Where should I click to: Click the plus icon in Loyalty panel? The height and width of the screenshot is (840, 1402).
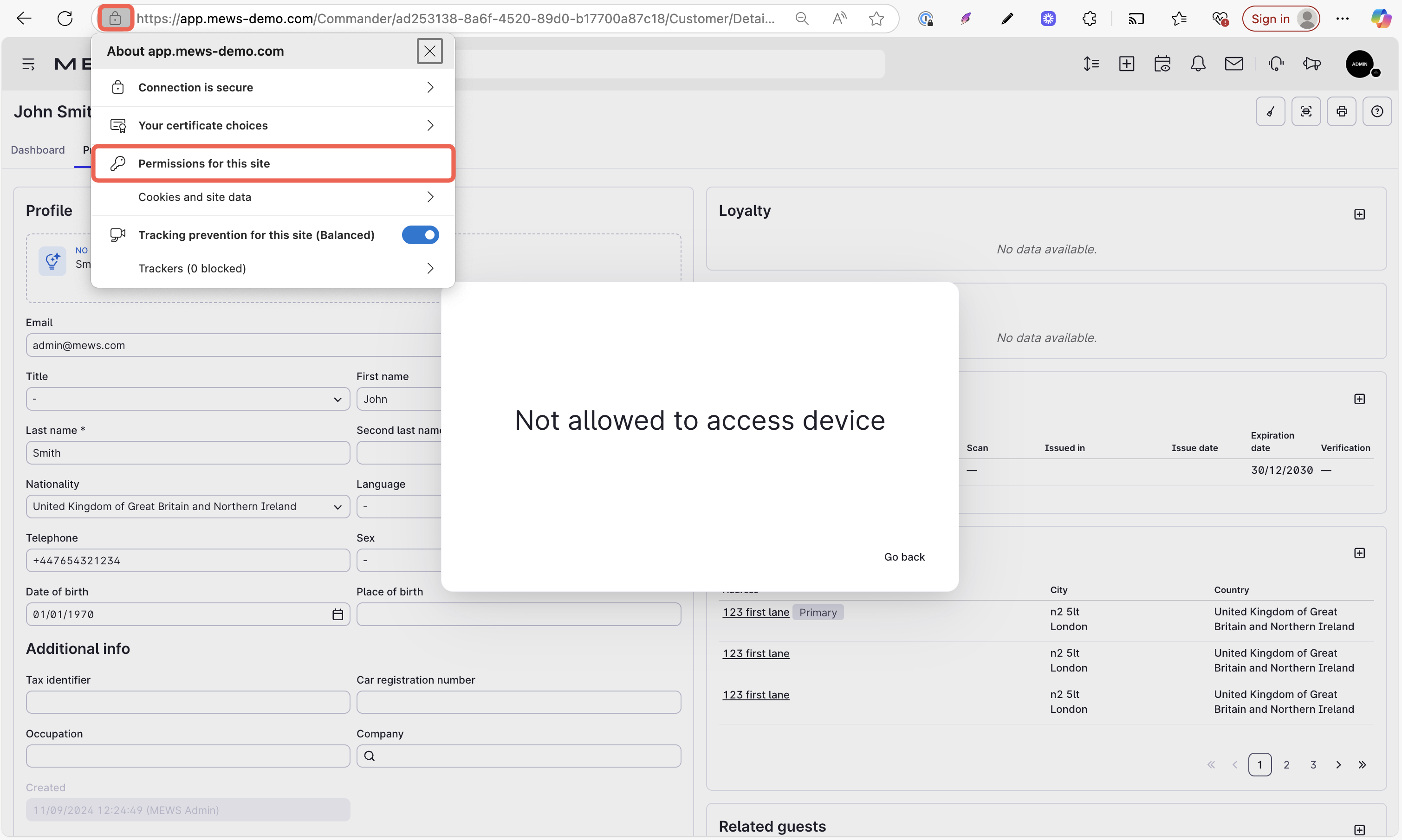(x=1359, y=214)
